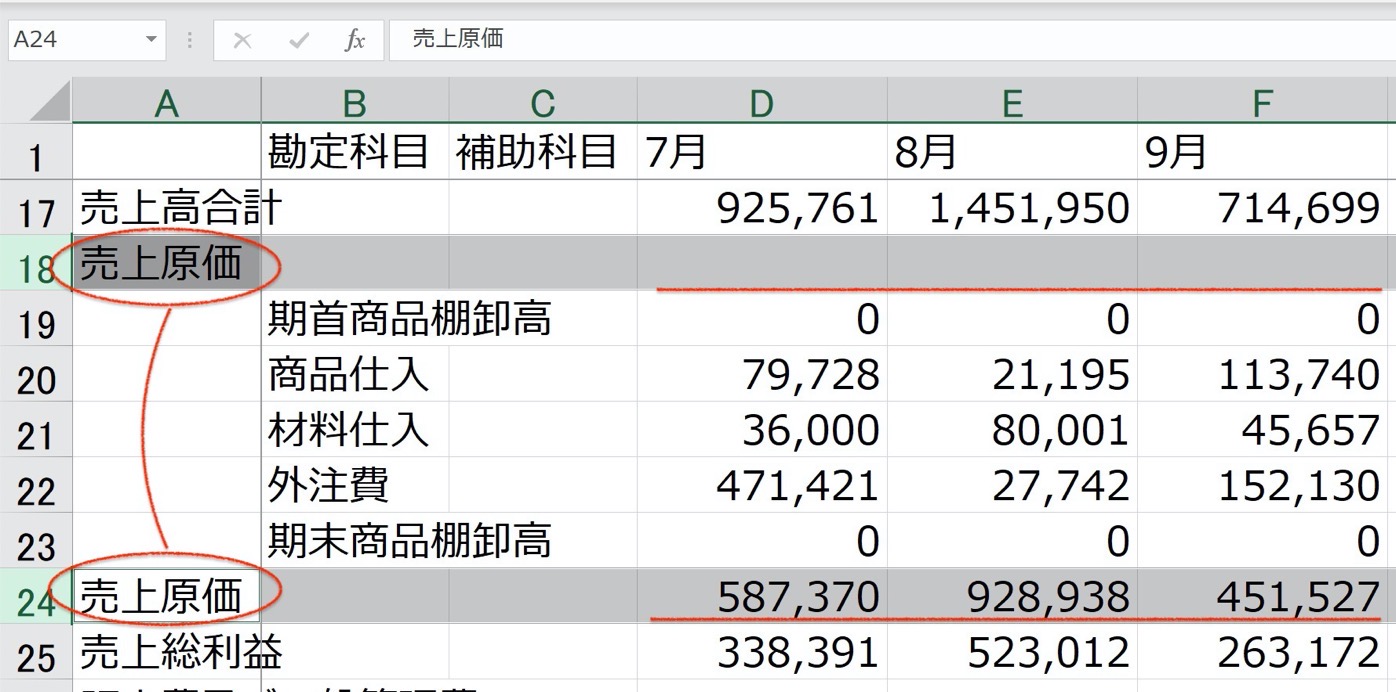Screen dimensions: 1396x692
Task: Select row 23 header
Action: [x=36, y=541]
